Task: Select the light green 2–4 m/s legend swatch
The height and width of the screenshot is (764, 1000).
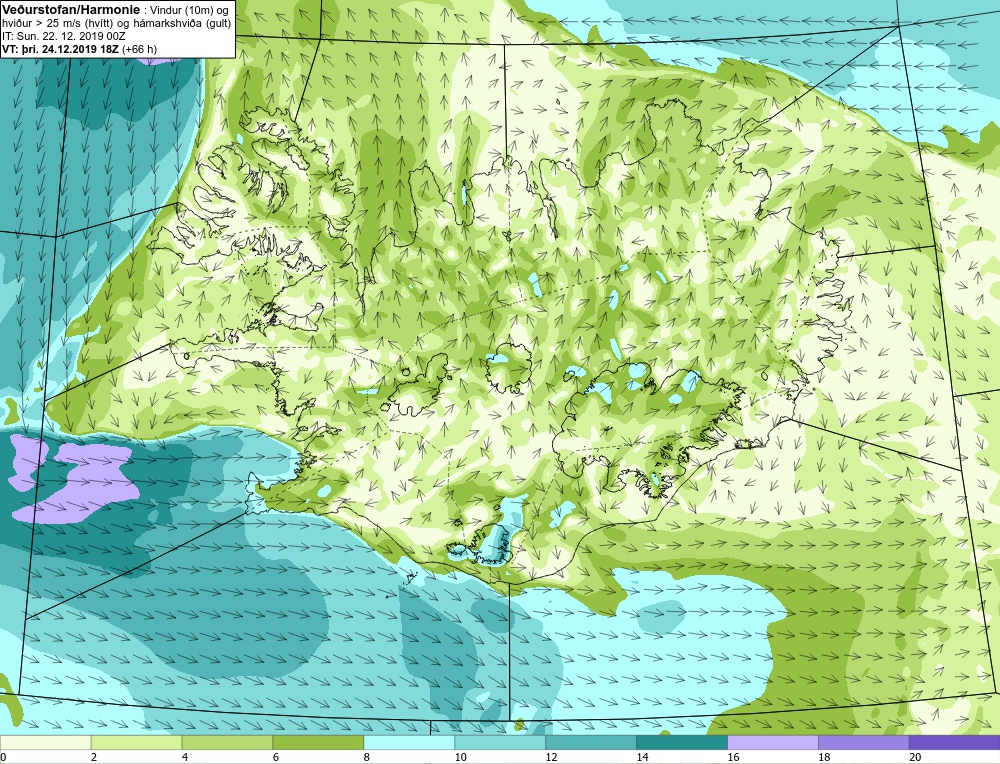Action: click(136, 742)
